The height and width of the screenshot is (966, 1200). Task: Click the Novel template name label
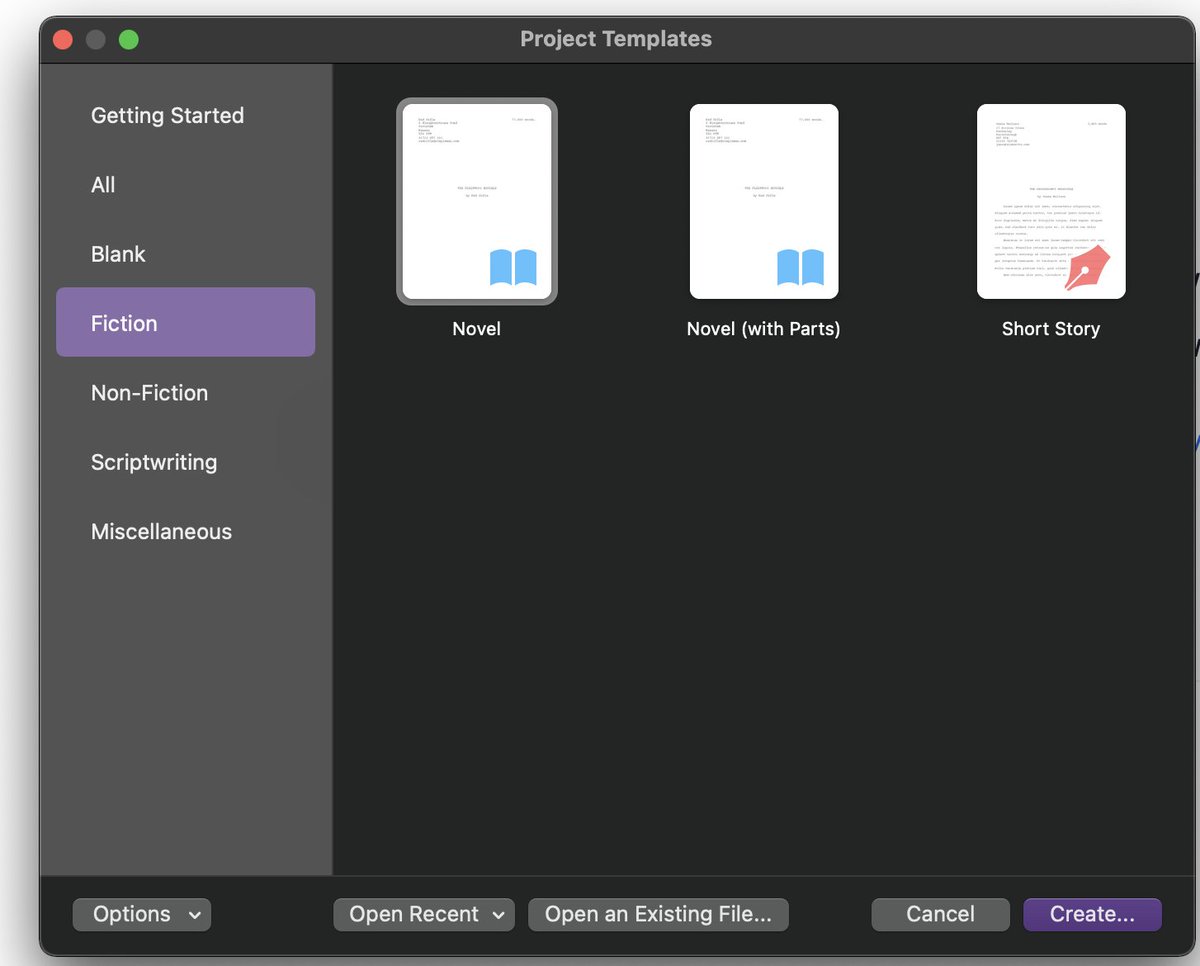[x=477, y=329]
